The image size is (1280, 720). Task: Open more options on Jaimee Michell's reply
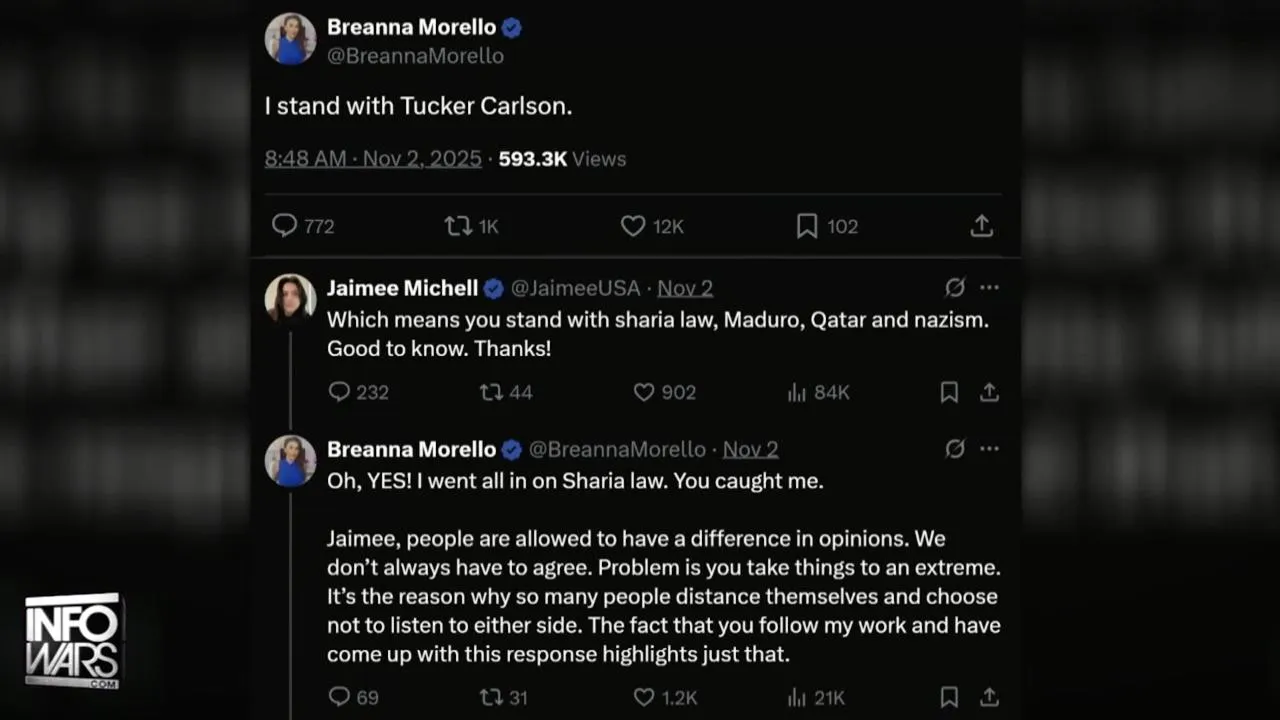coord(989,287)
